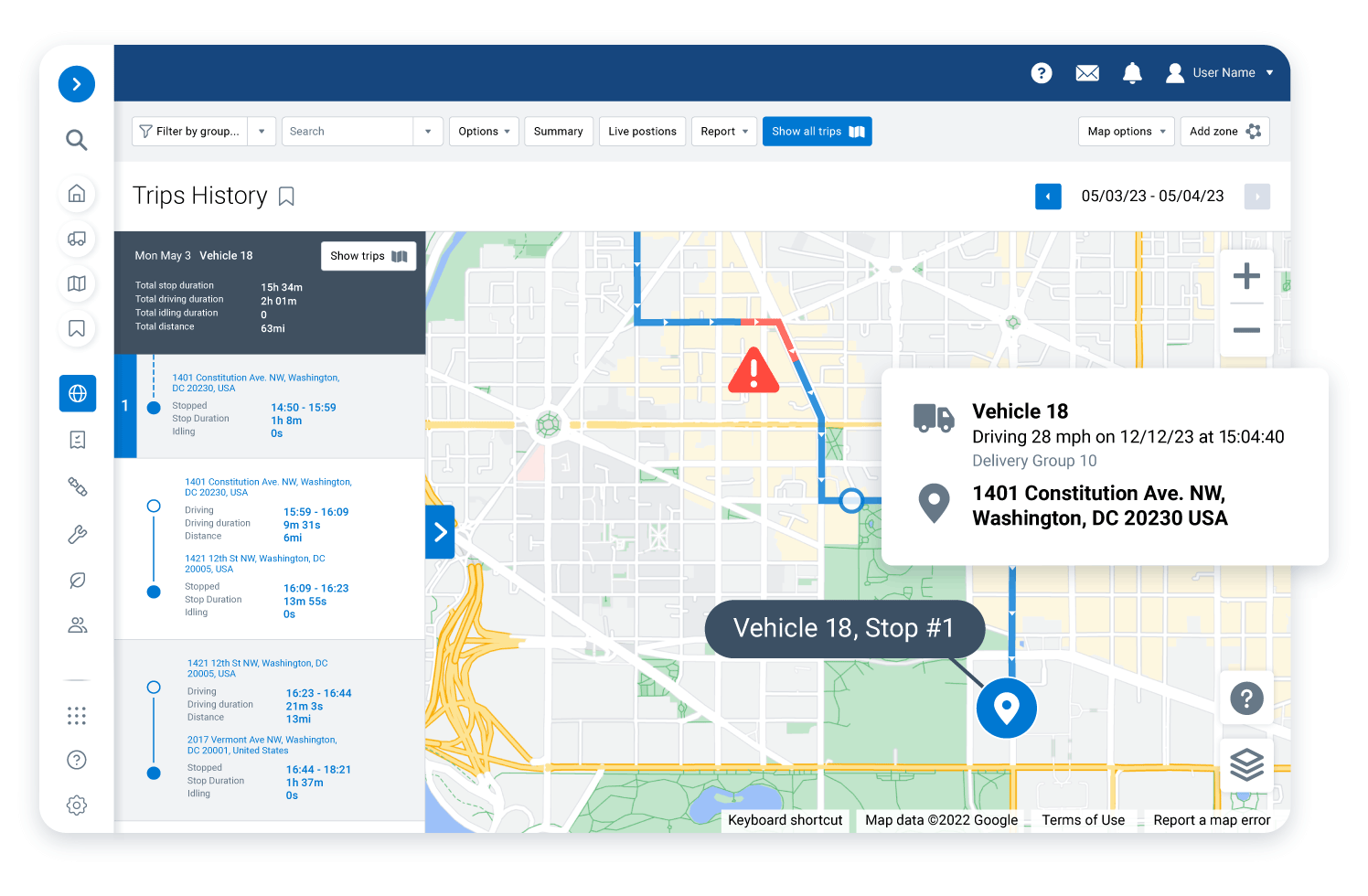Click the map layers icon

tap(1245, 764)
